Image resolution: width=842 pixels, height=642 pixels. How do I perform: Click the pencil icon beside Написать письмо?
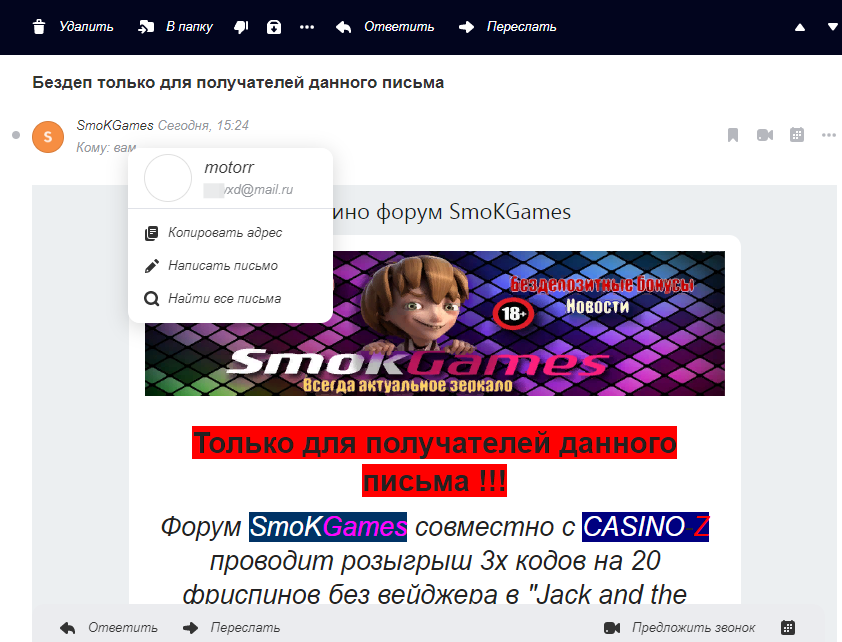pyautogui.click(x=152, y=266)
